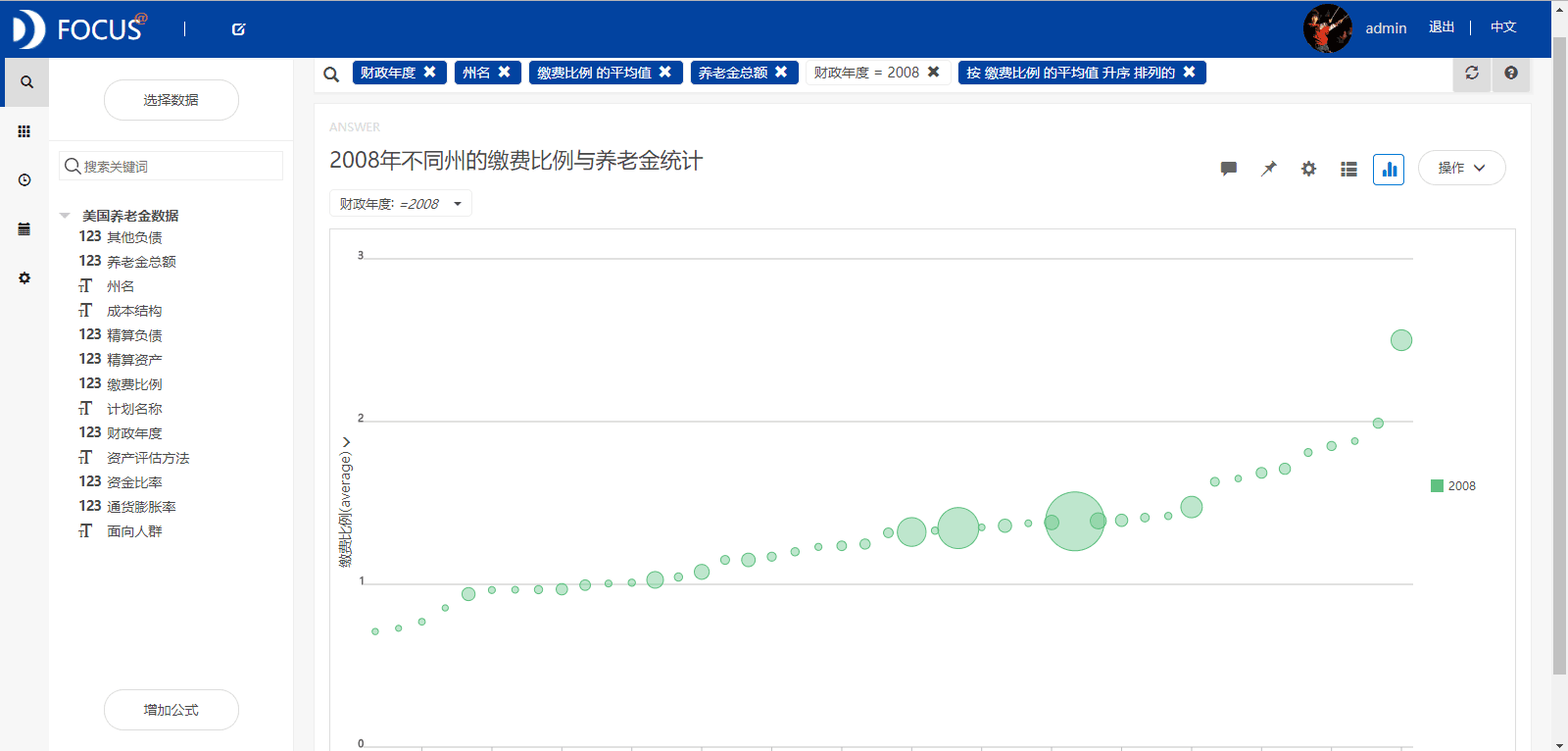Screen dimensions: 1568x751
Task: Select the 资金比率 column
Action: [x=134, y=482]
